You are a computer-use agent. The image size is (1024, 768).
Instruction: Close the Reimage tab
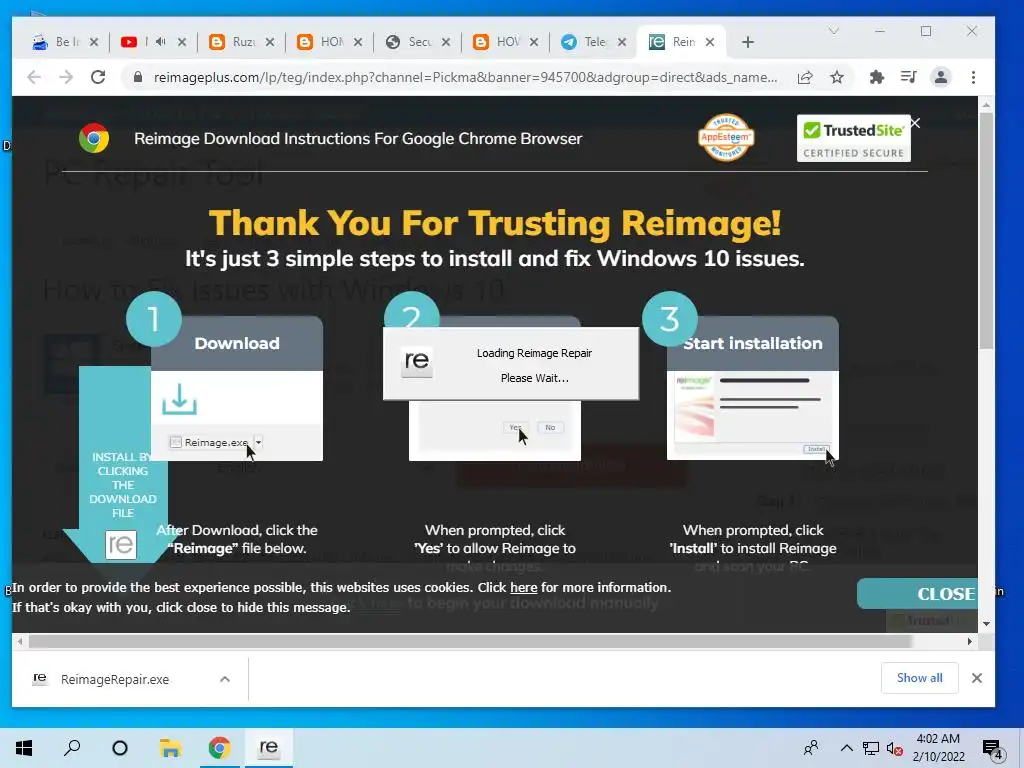point(710,42)
